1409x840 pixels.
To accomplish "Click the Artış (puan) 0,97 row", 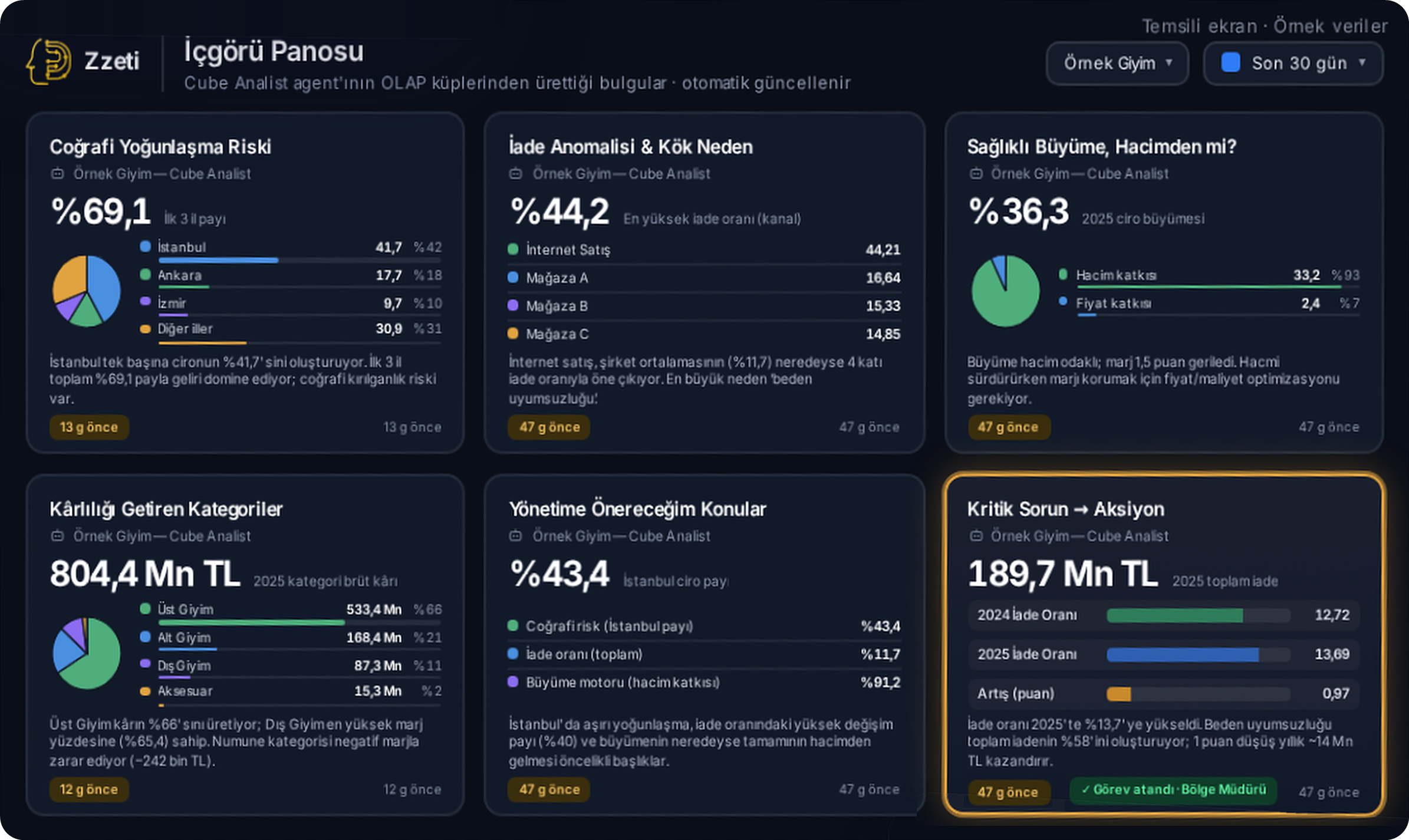I will click(1164, 694).
